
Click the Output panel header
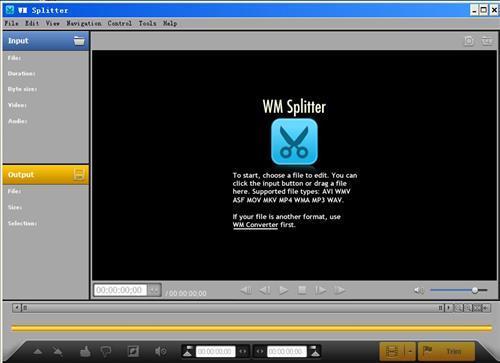pyautogui.click(x=46, y=174)
